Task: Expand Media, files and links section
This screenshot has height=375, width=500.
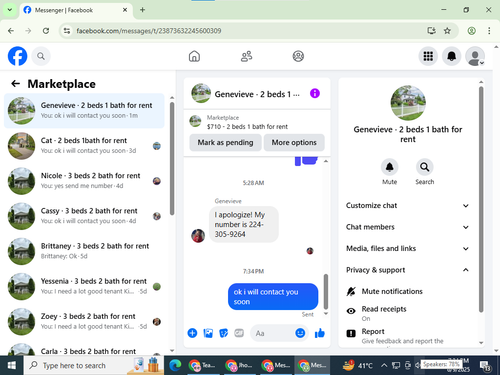Action: [x=407, y=248]
